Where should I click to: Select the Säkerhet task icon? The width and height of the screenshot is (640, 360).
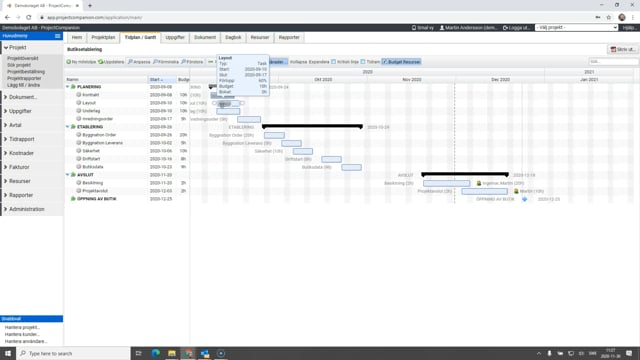79,151
